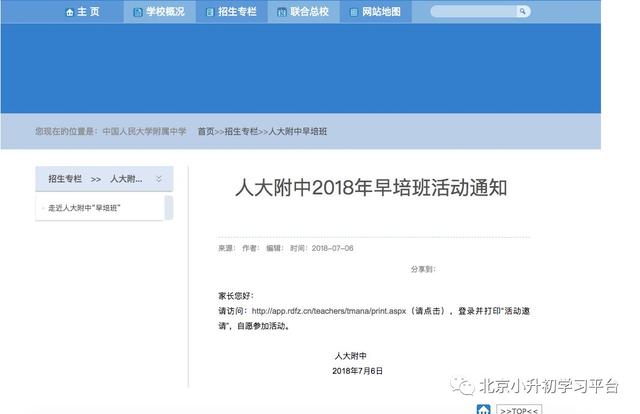Image resolution: width=640 pixels, height=414 pixels.
Task: Click the blue home icon at page bottom
Action: coord(482,409)
